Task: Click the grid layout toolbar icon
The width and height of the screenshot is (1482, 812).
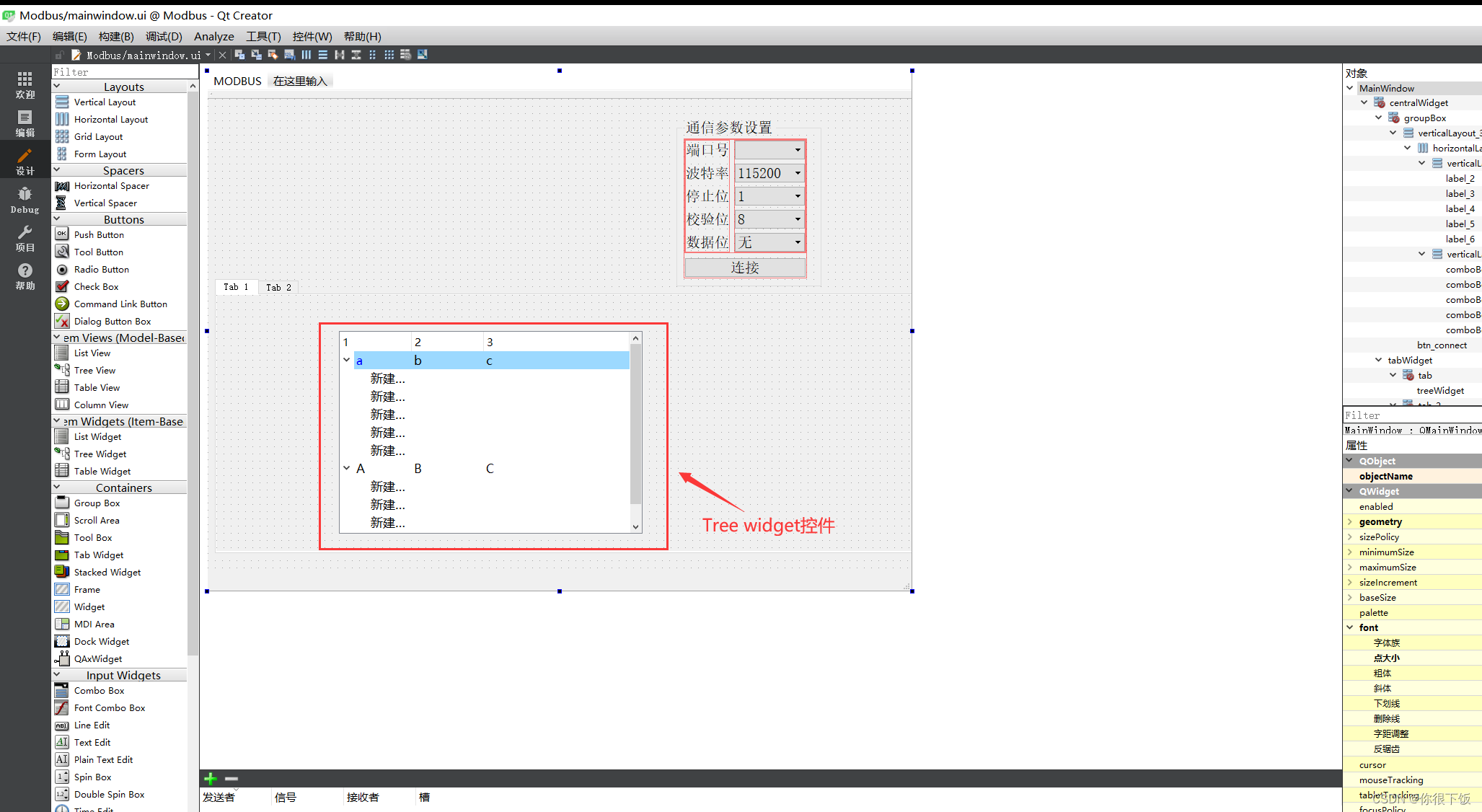Action: [x=389, y=55]
